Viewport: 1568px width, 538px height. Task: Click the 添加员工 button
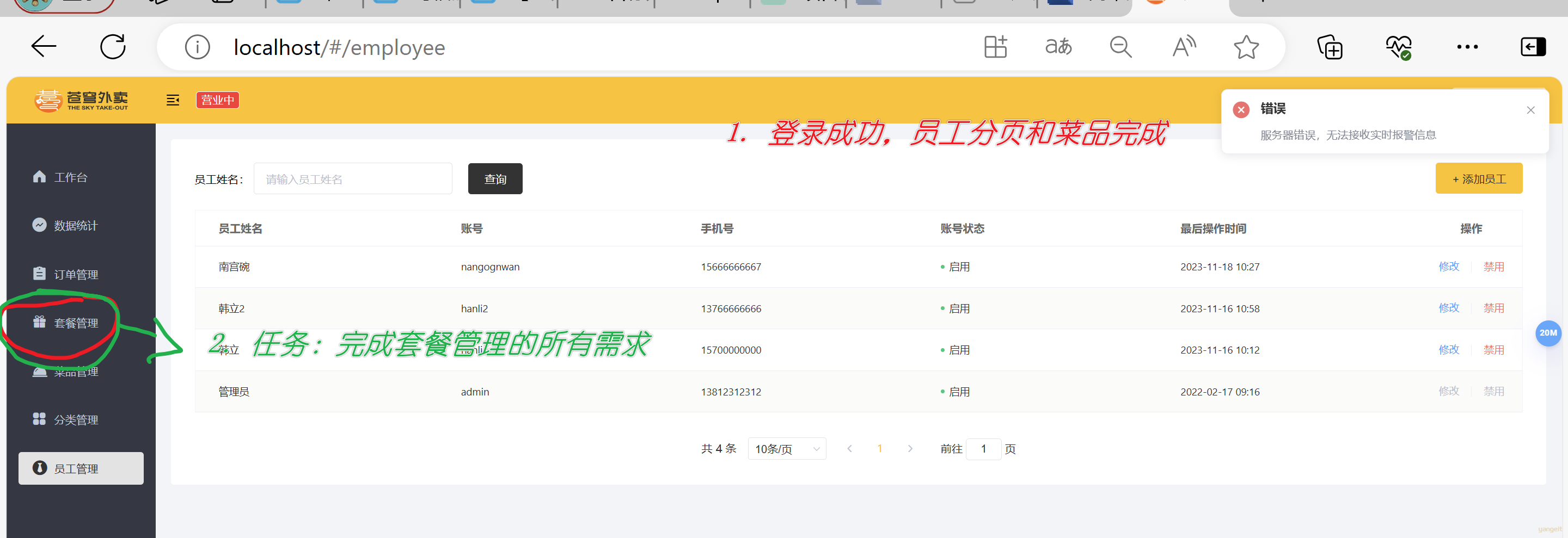(1479, 179)
